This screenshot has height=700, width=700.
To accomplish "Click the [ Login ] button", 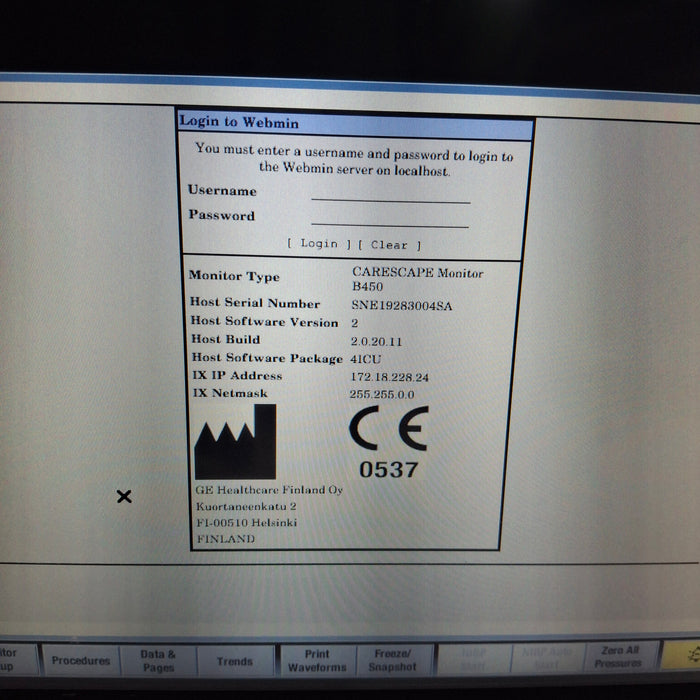I will click(x=318, y=244).
